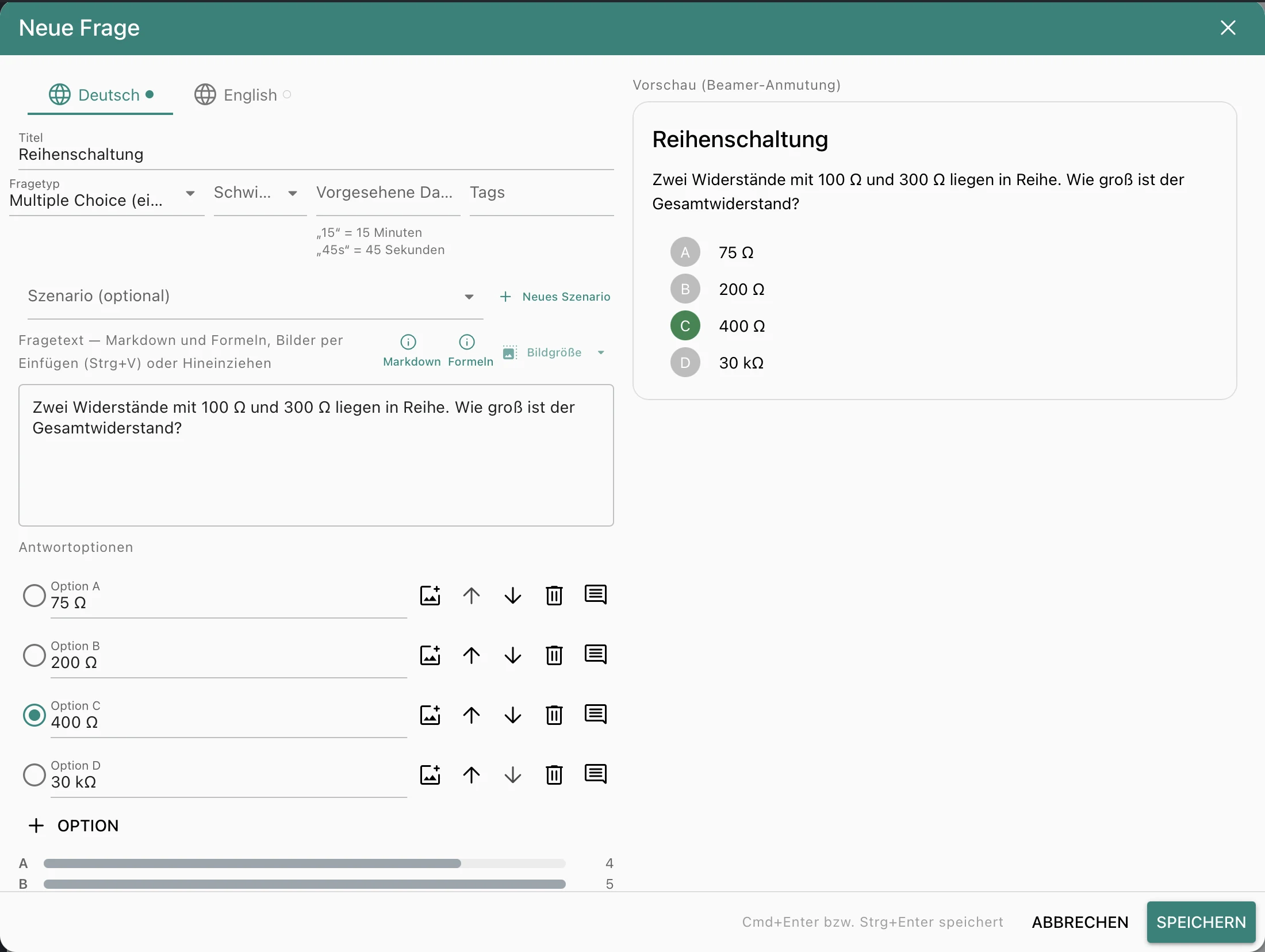This screenshot has width=1265, height=952.
Task: Add an image to Option C
Action: [430, 715]
